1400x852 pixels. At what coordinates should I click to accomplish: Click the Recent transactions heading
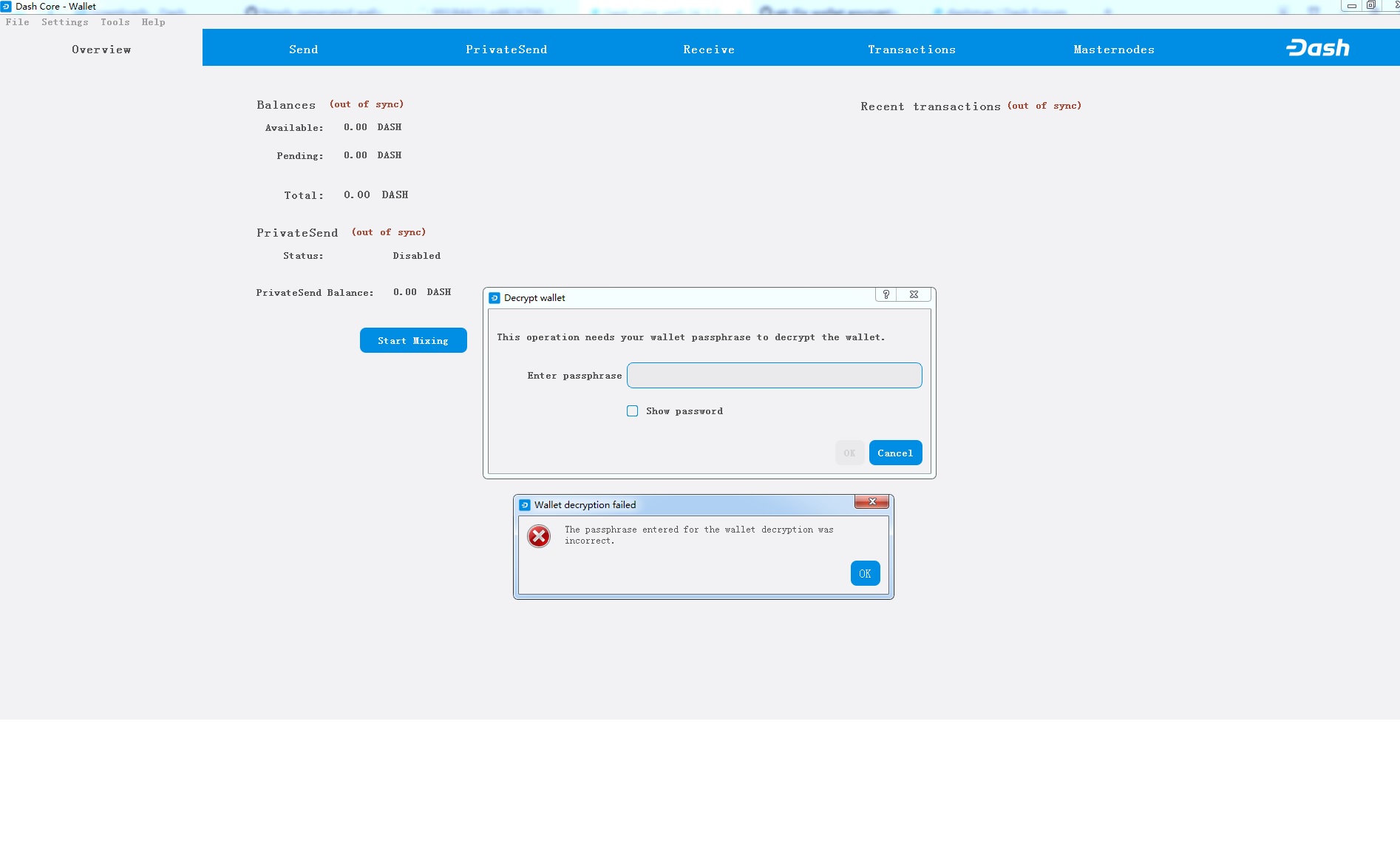(x=931, y=106)
